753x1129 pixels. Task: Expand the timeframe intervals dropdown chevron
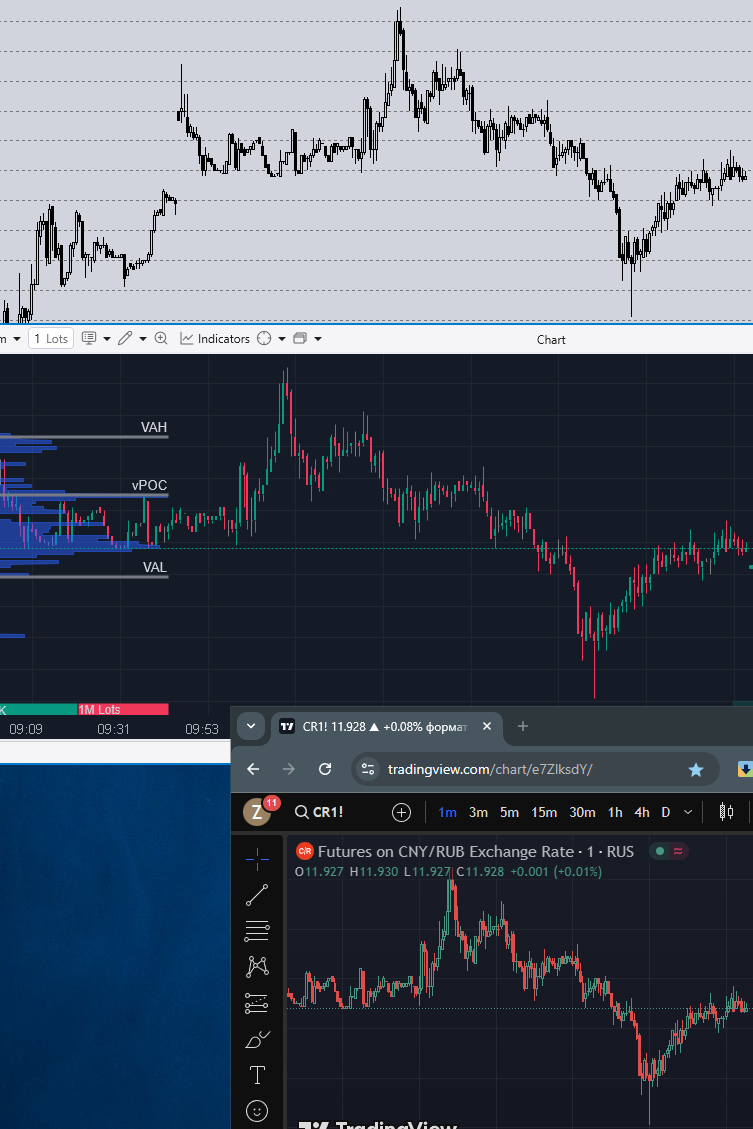coord(687,812)
